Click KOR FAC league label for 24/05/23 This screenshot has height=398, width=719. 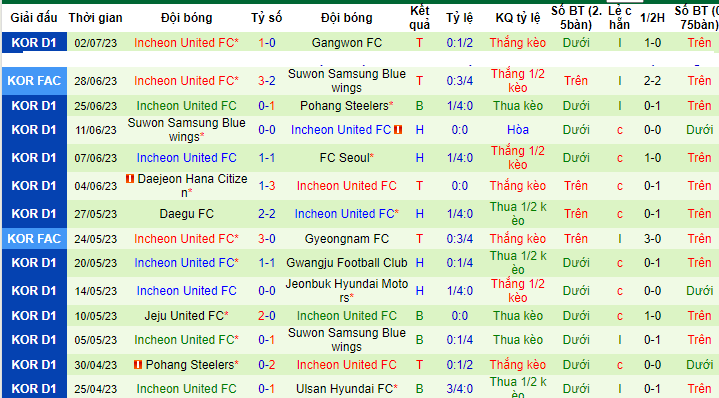pyautogui.click(x=34, y=238)
